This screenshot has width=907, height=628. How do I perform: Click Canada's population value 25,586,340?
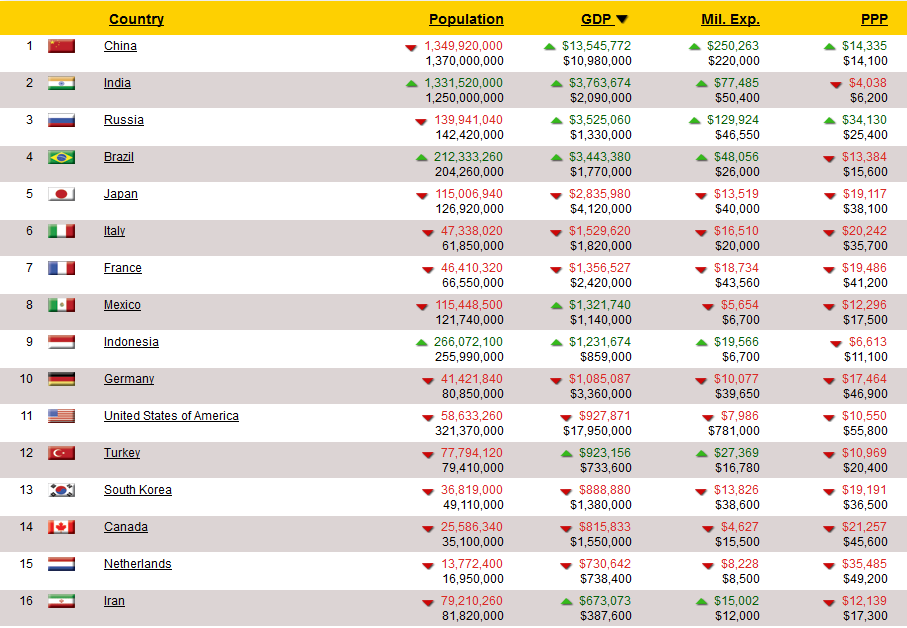pos(472,527)
